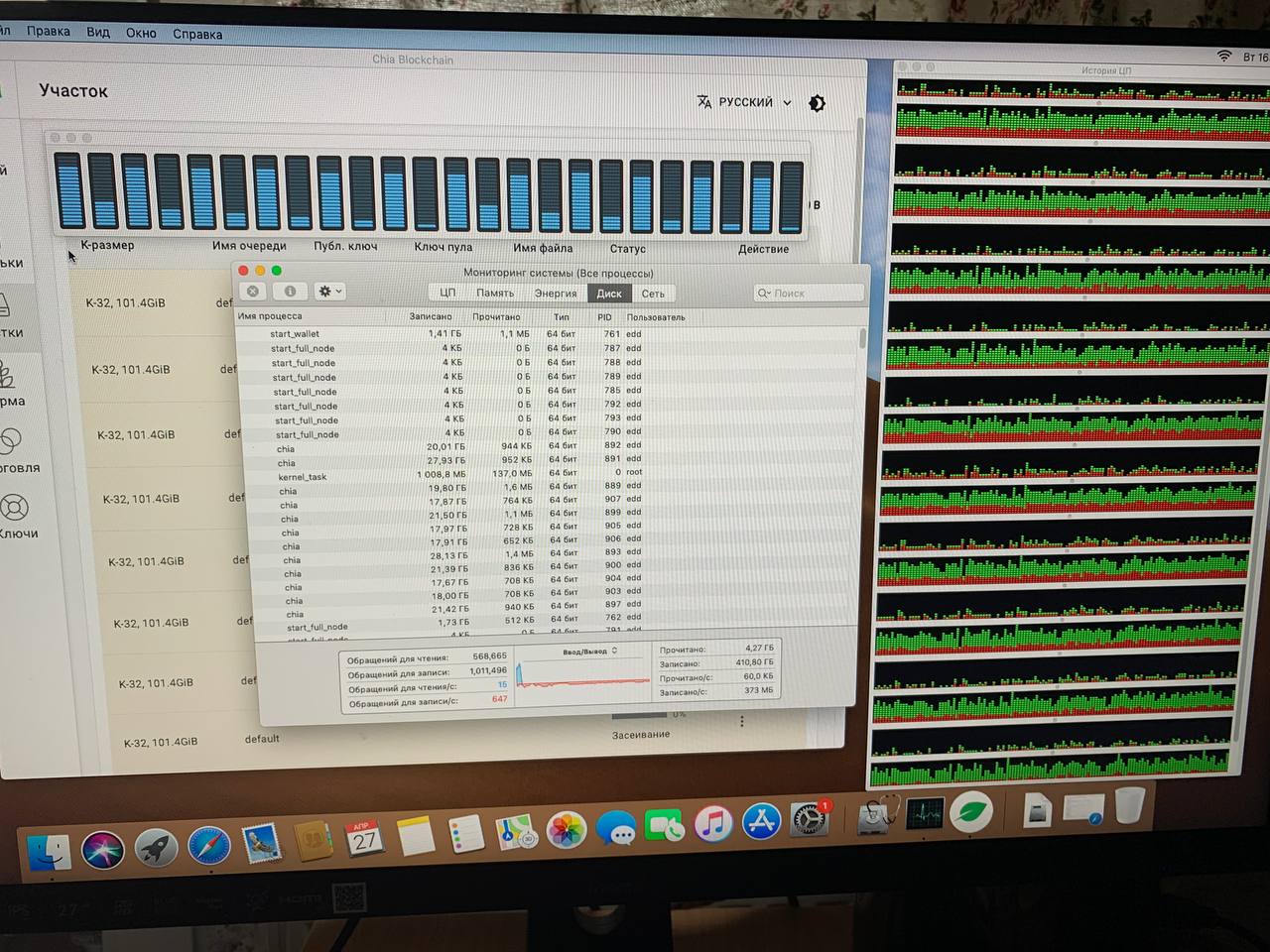
Task: Switch to the Энергия tab
Action: pos(556,294)
